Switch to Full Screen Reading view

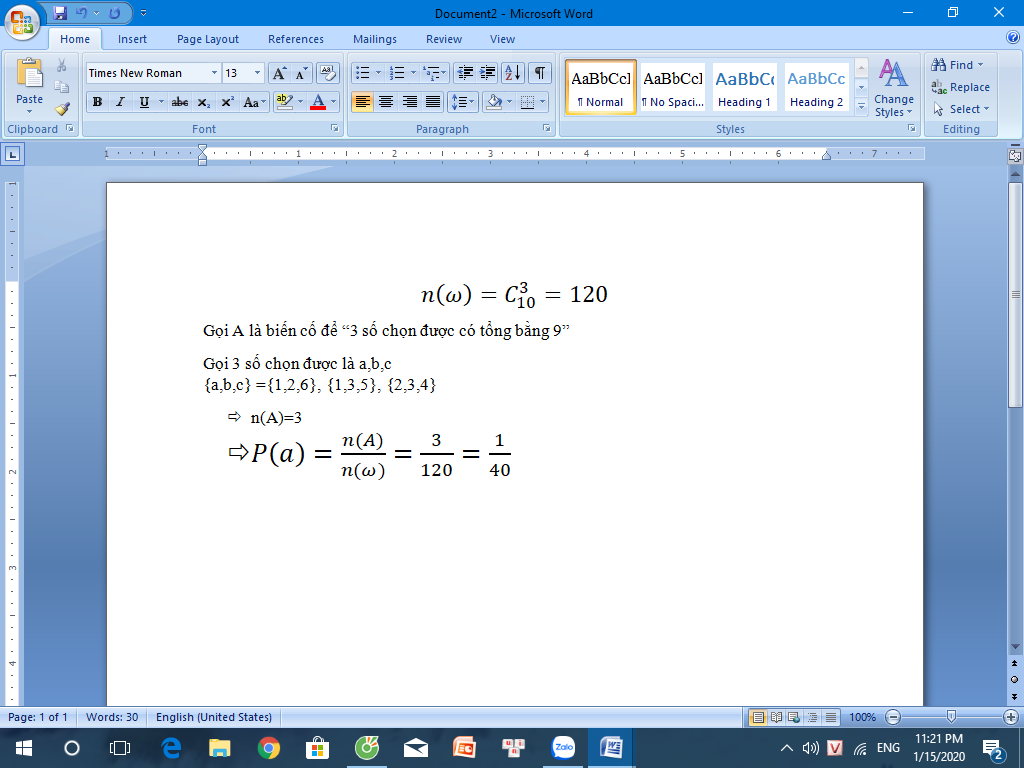point(776,717)
